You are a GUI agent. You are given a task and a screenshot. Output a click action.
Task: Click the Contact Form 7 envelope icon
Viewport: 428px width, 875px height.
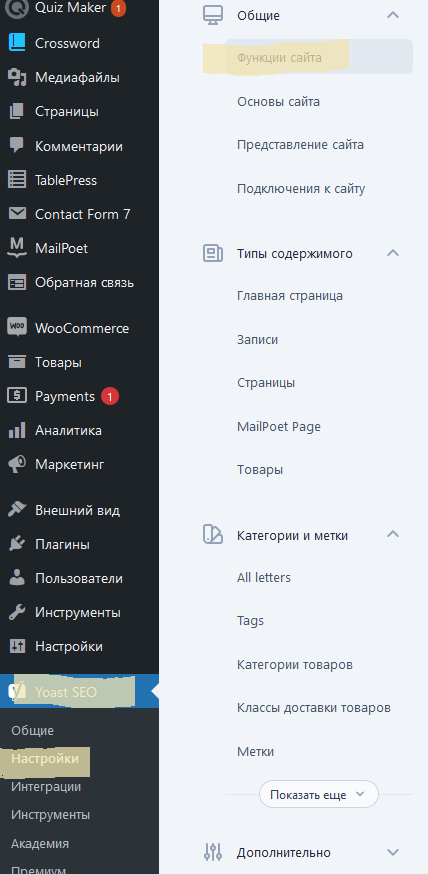click(x=17, y=214)
